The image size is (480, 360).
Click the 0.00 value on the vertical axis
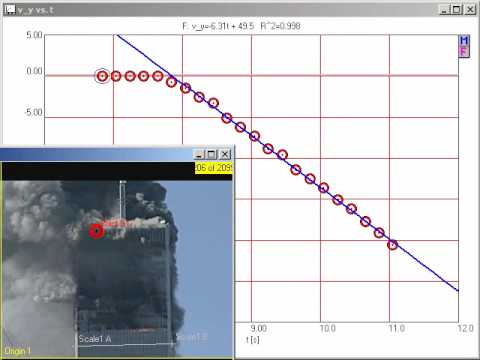(34, 71)
